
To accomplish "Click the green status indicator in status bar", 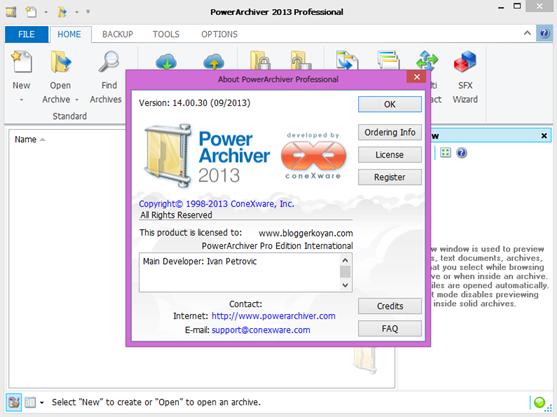I will coord(539,402).
